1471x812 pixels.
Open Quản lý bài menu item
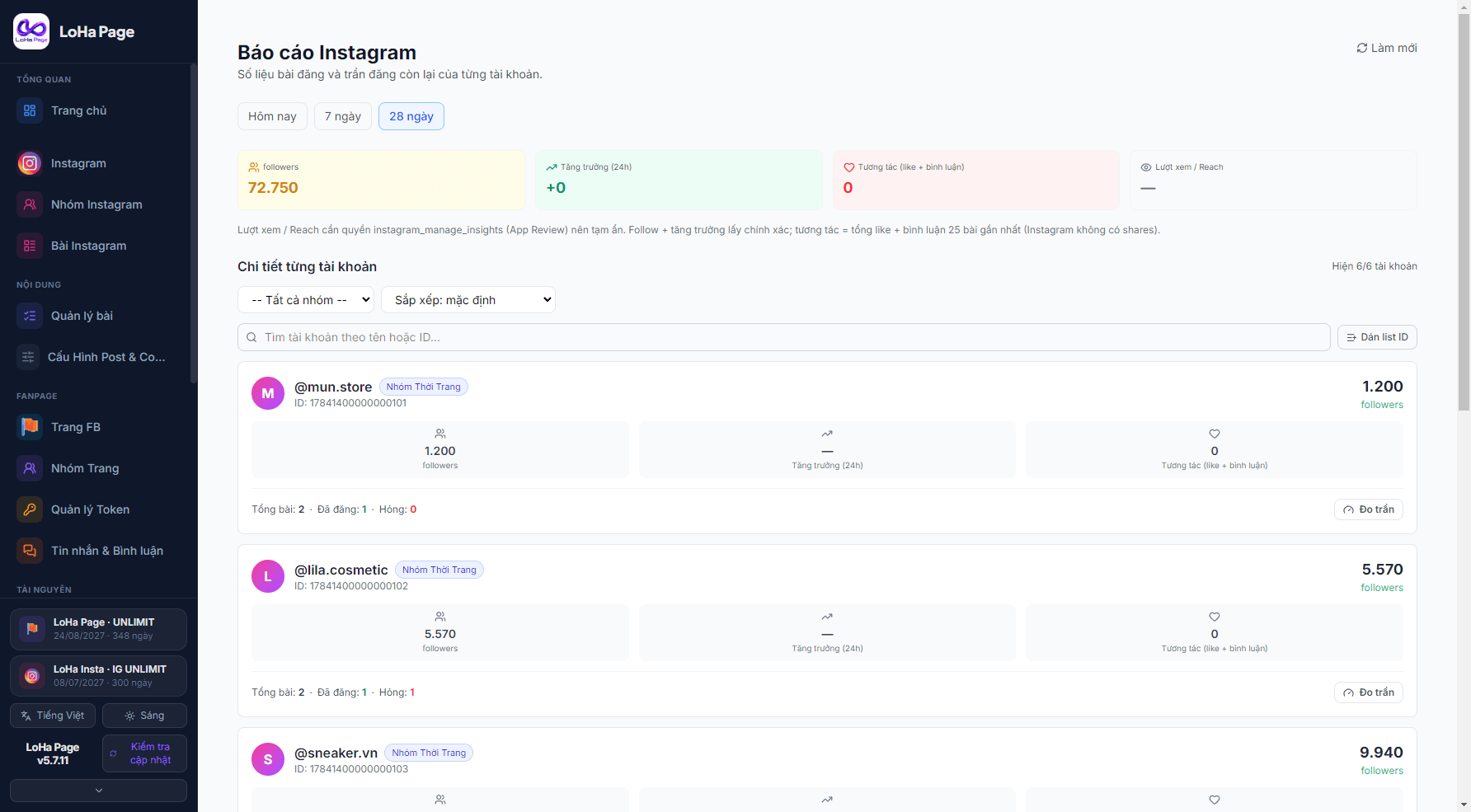tap(99, 316)
